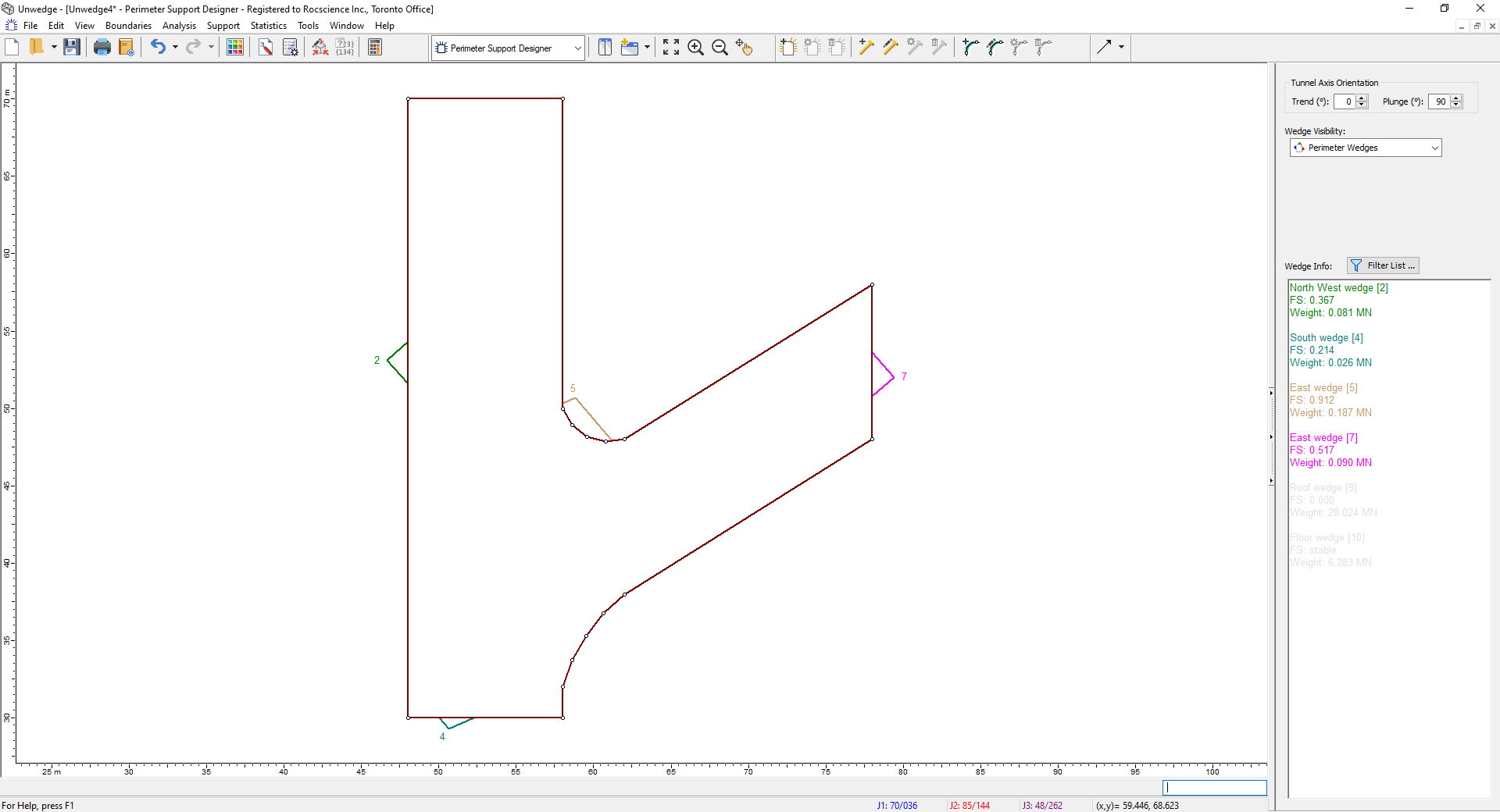
Task: Click the Plunge angle input field
Action: coord(1439,101)
